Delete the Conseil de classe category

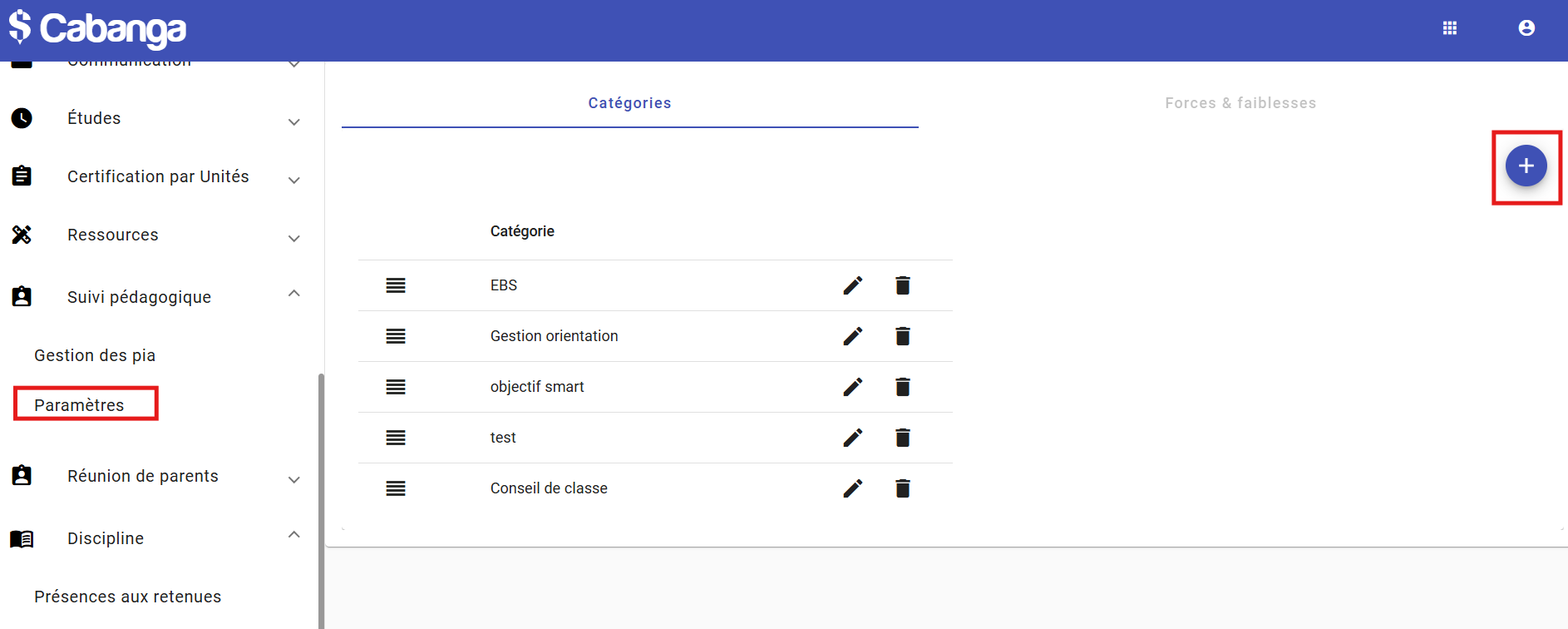click(903, 488)
